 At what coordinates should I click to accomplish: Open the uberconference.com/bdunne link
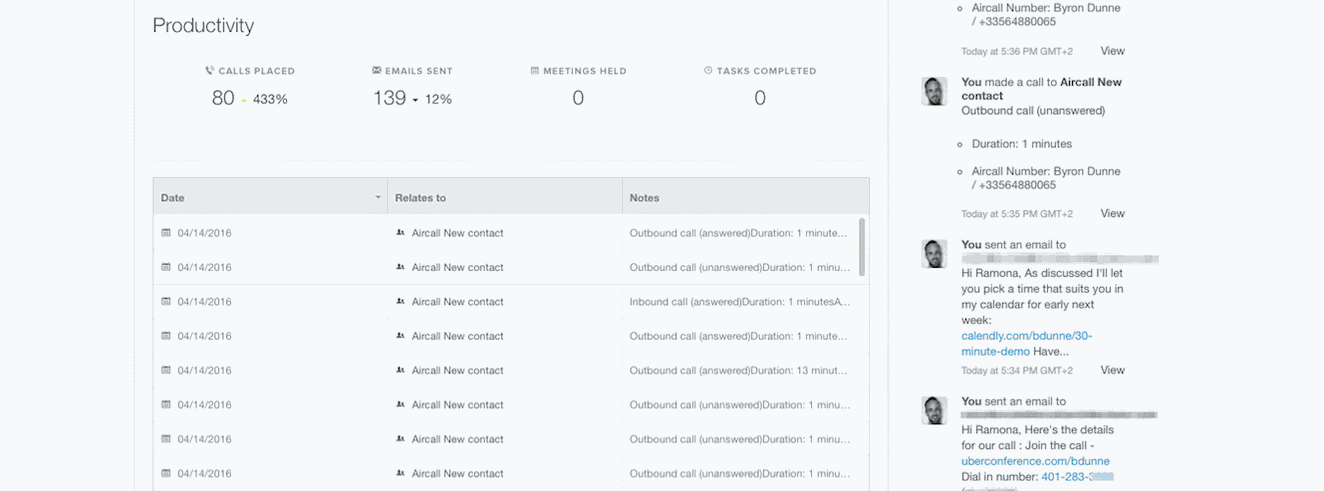pos(1035,461)
